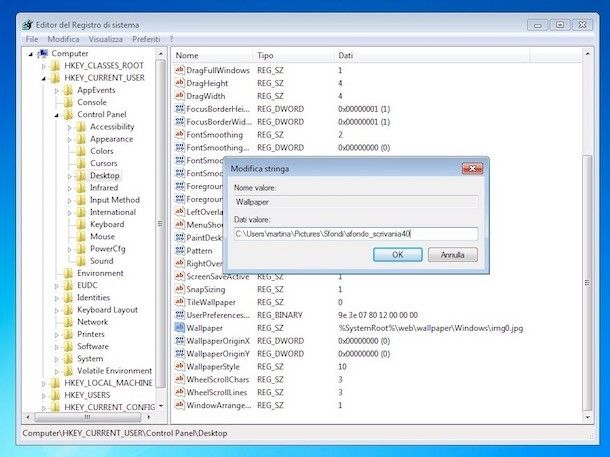Click the tree pane horizontal scrollbar thumb
Image resolution: width=610 pixels, height=457 pixels.
coord(88,417)
